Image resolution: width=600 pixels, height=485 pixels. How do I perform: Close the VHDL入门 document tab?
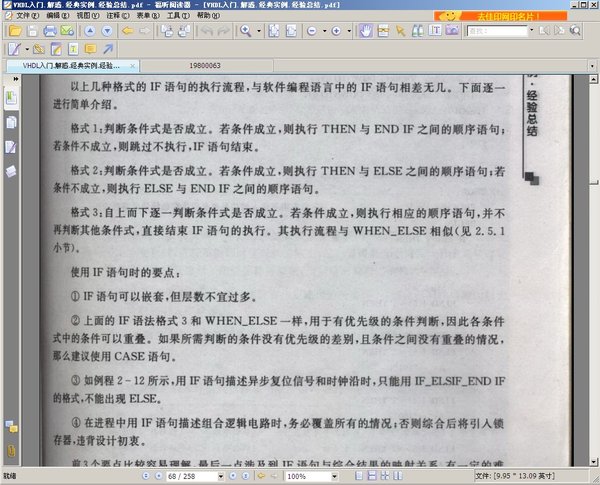click(132, 66)
